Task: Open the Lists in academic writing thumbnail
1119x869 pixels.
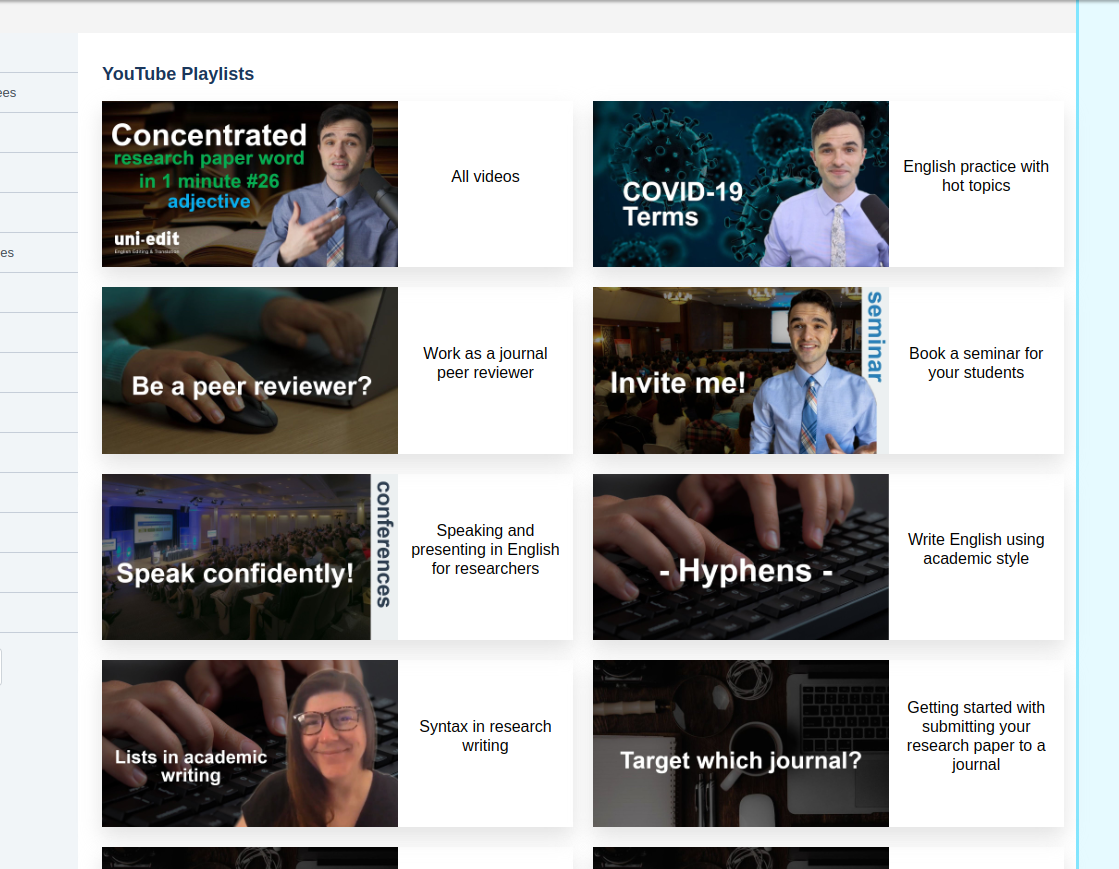Action: [250, 743]
